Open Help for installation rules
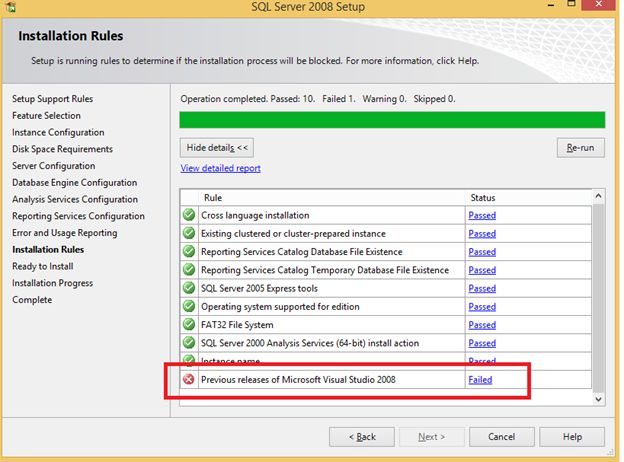 [572, 437]
